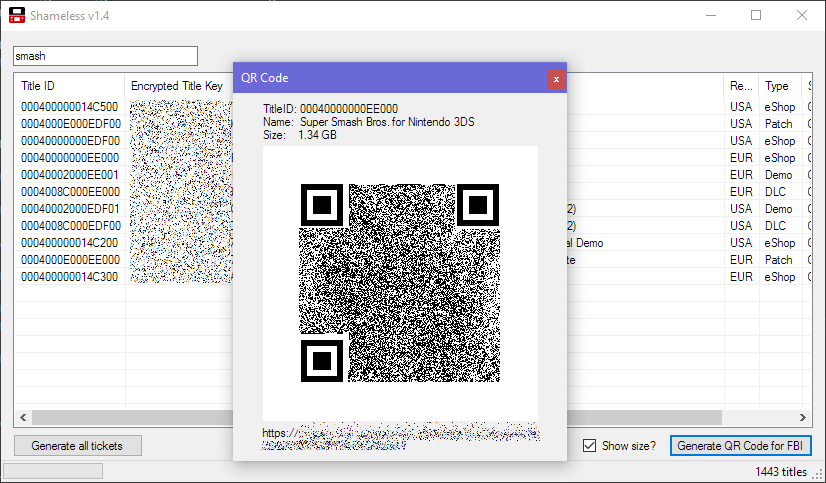Click Super Smash Bros. for Nintendo 3DS name
This screenshot has width=826, height=483.
point(387,122)
